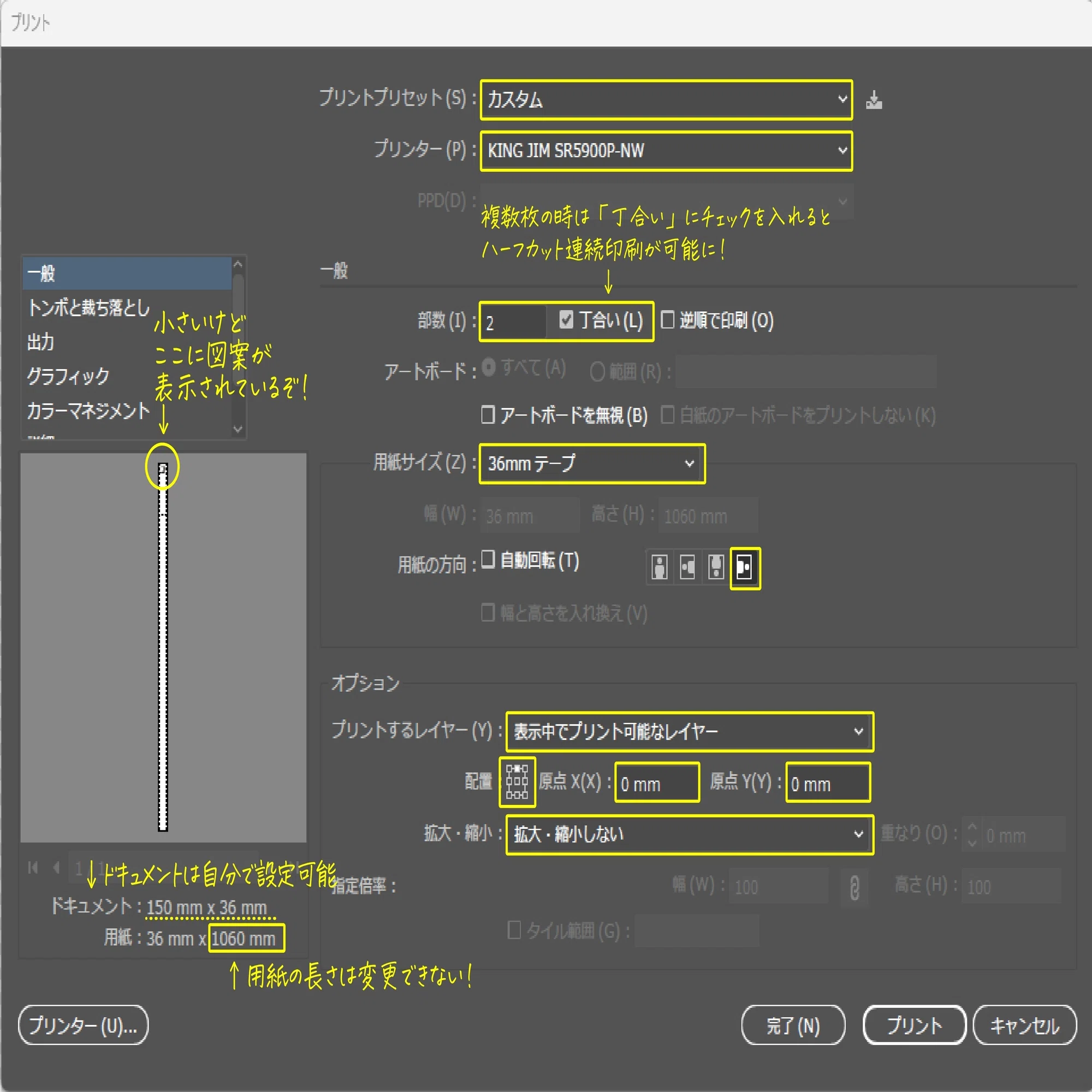Select トンボと裁ち落とし category

click(127, 308)
